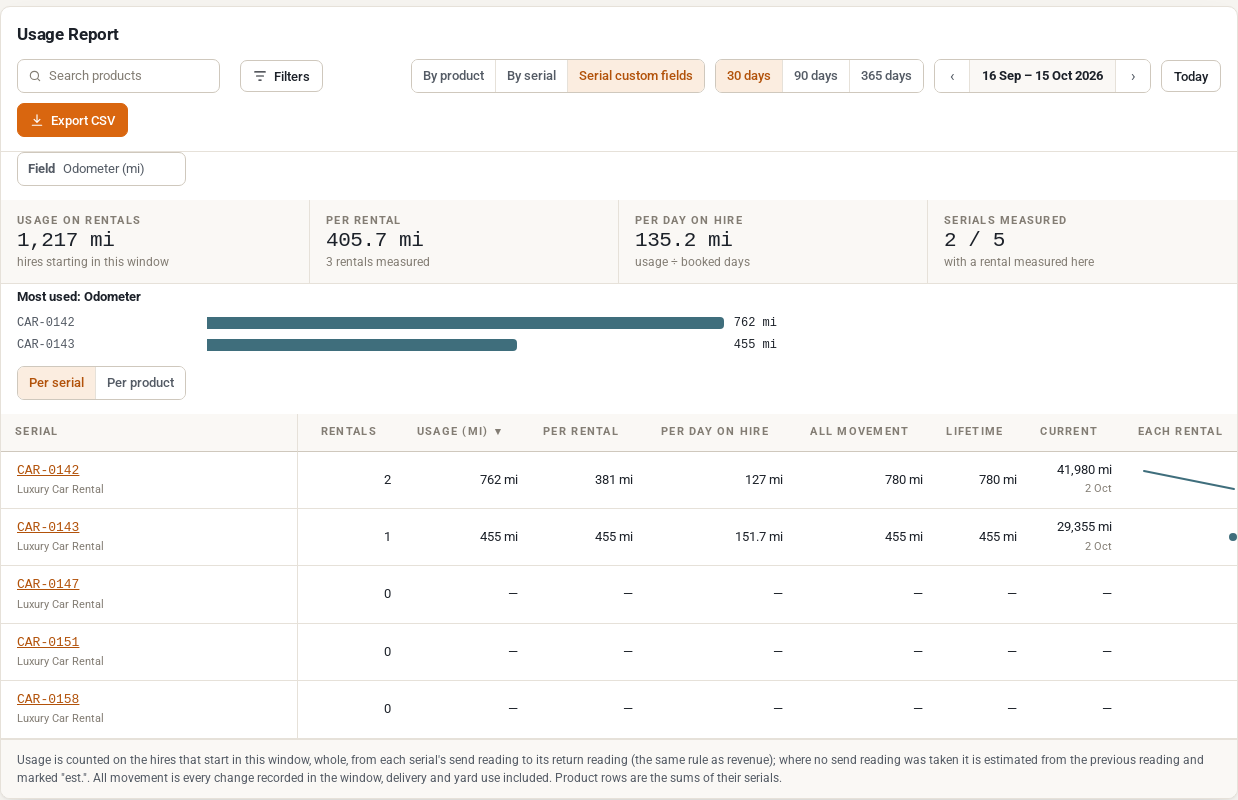Click 'hires starting in this window' caption
Viewport: 1238px width, 800px height.
(x=93, y=262)
